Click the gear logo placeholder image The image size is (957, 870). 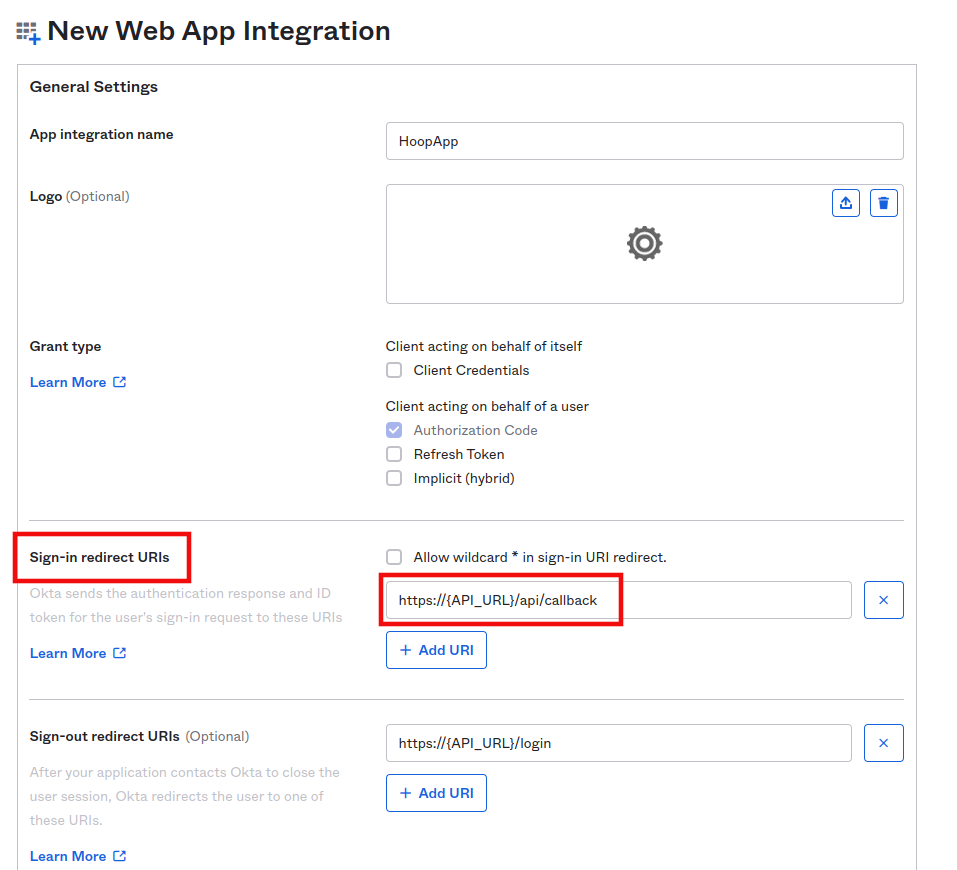644,243
